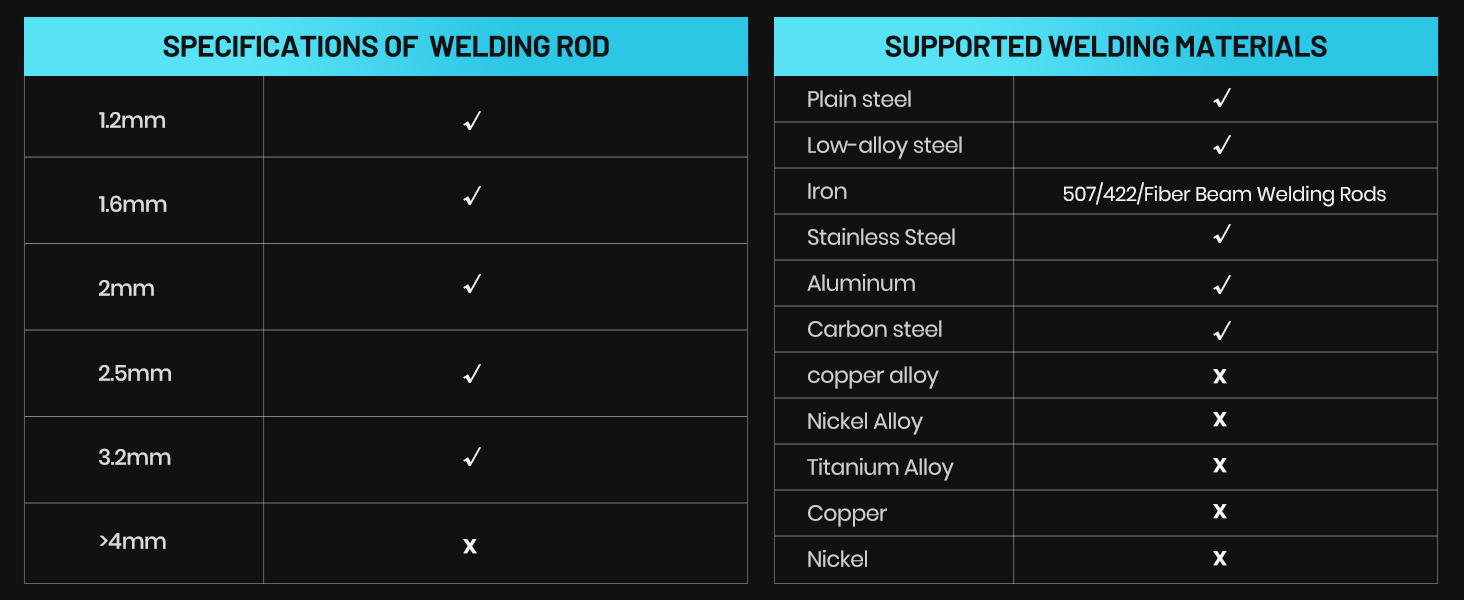Viewport: 1464px width, 600px height.
Task: Click the Specifications of Welding Rod header
Action: [x=386, y=47]
